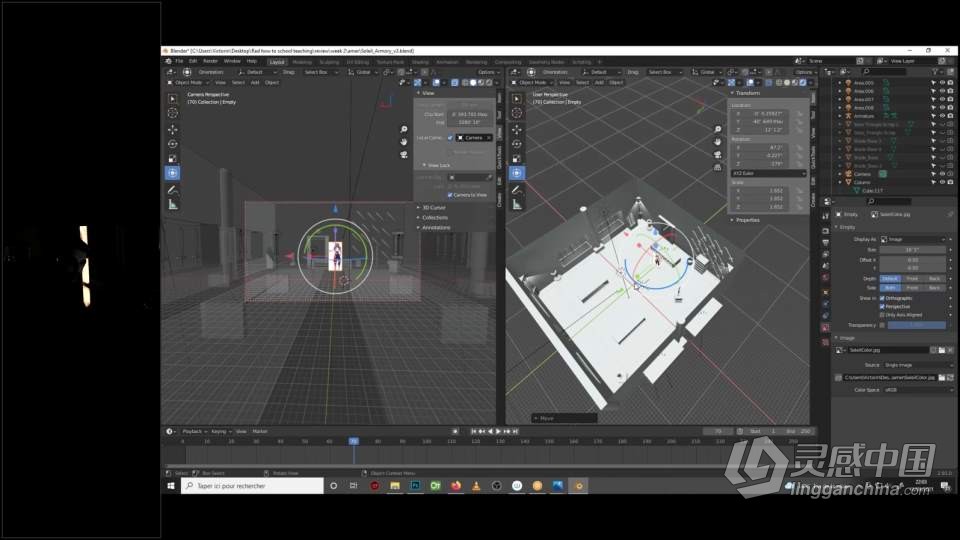Open Photoshop from the Windows taskbar
The height and width of the screenshot is (540, 960).
click(415, 486)
